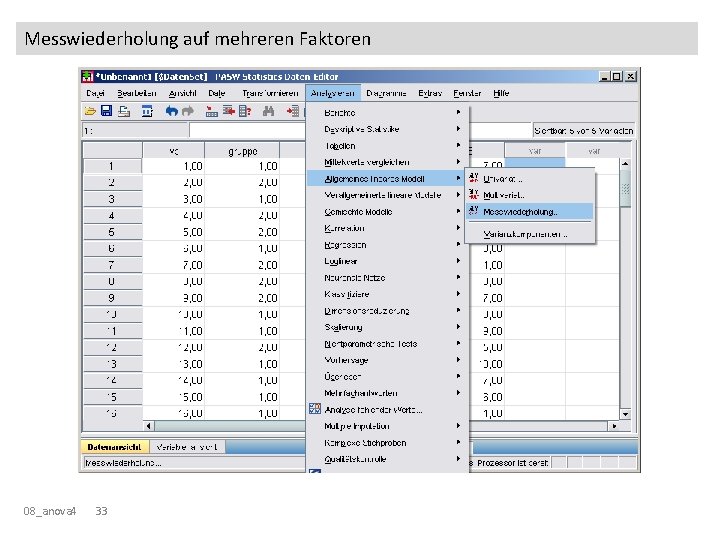The height and width of the screenshot is (540, 720).
Task: Open the Fenster menu
Action: pyautogui.click(x=467, y=93)
